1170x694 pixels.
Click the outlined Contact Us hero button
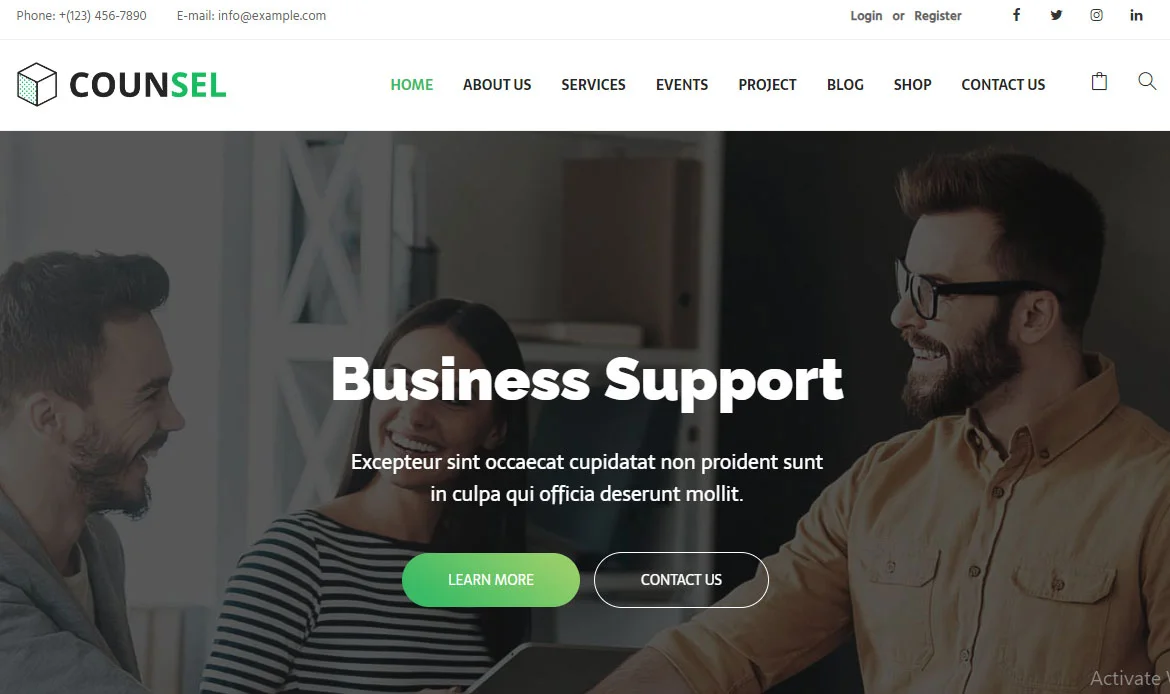(x=681, y=580)
